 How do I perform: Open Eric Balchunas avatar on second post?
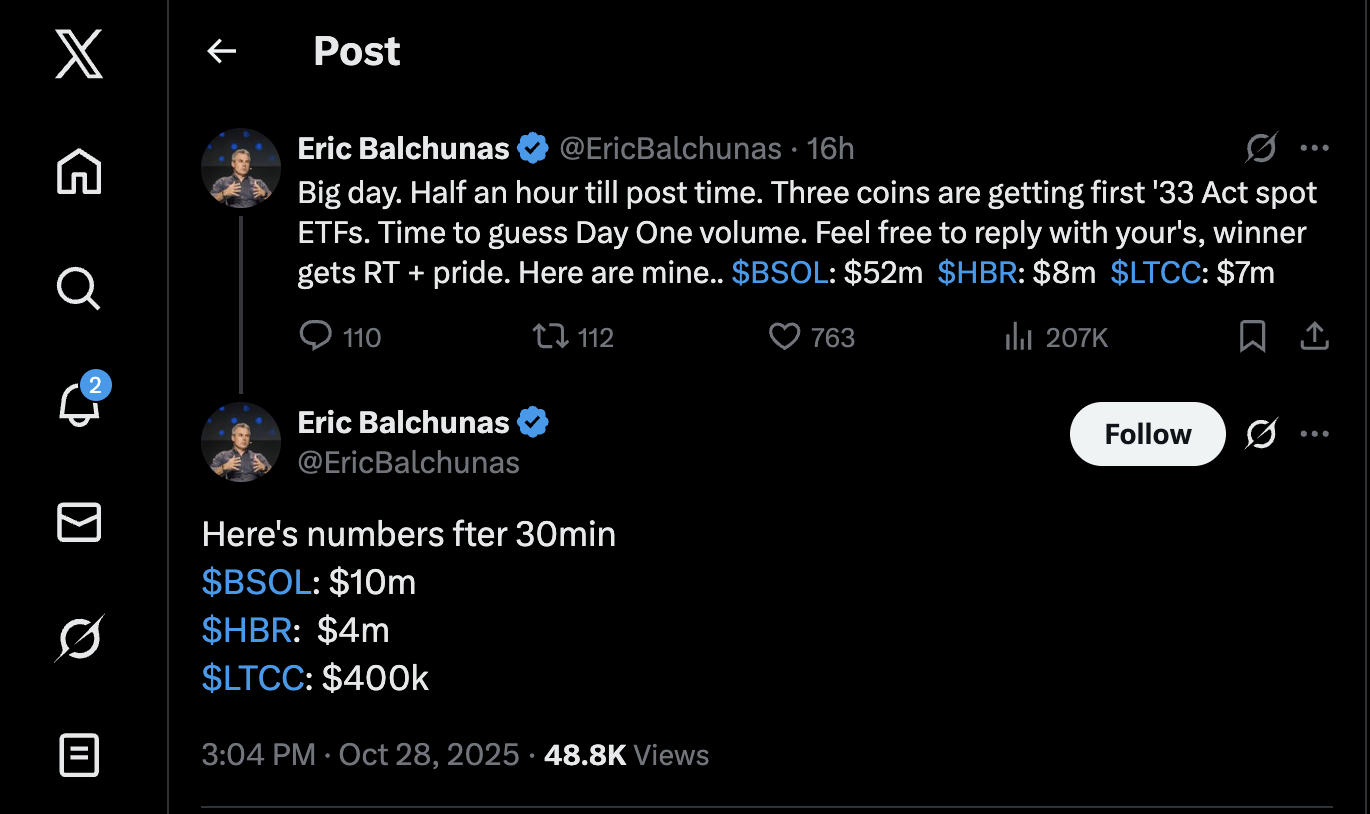coord(241,442)
